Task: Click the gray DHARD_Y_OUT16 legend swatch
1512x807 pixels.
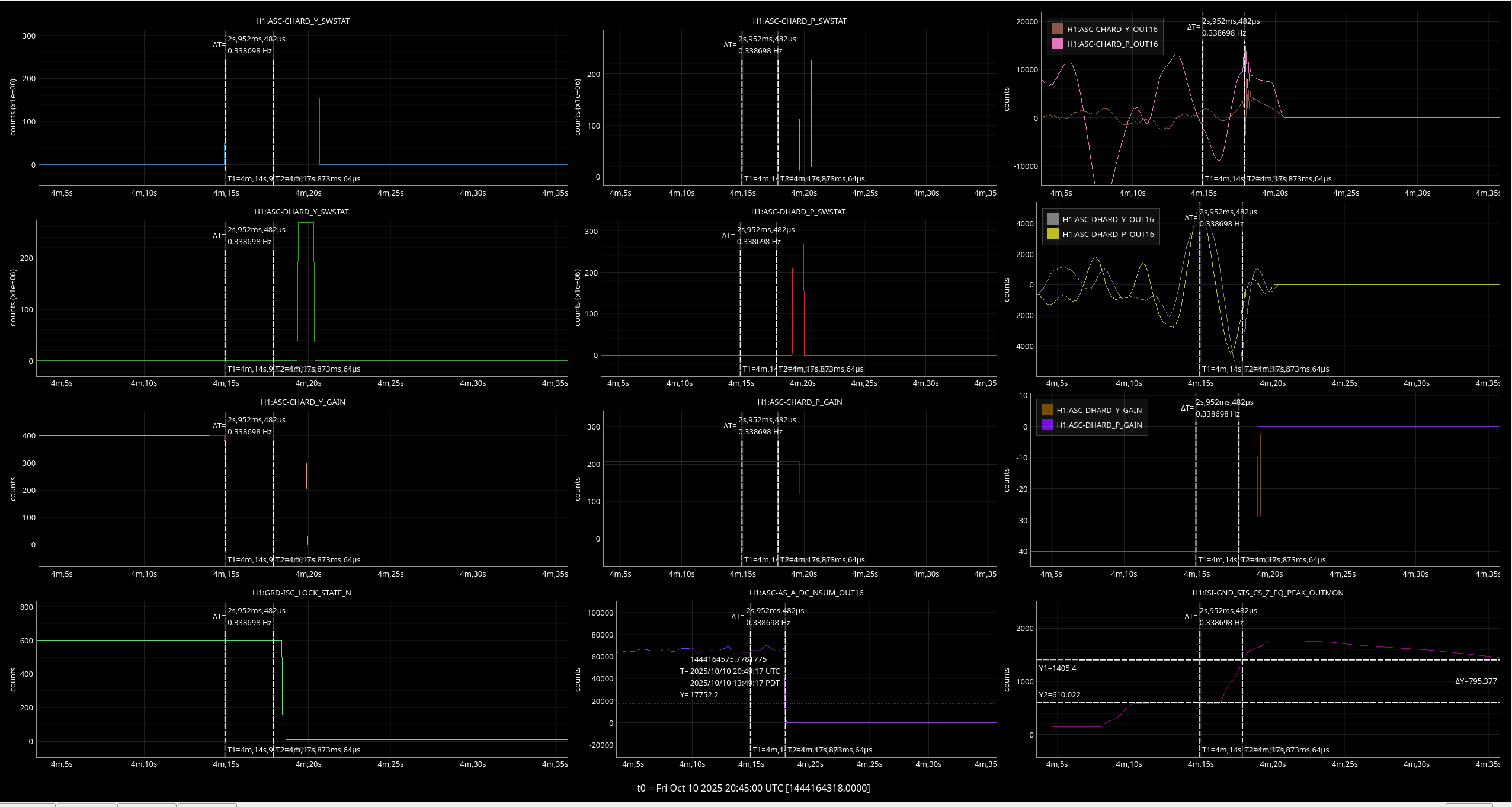Action: point(1053,219)
